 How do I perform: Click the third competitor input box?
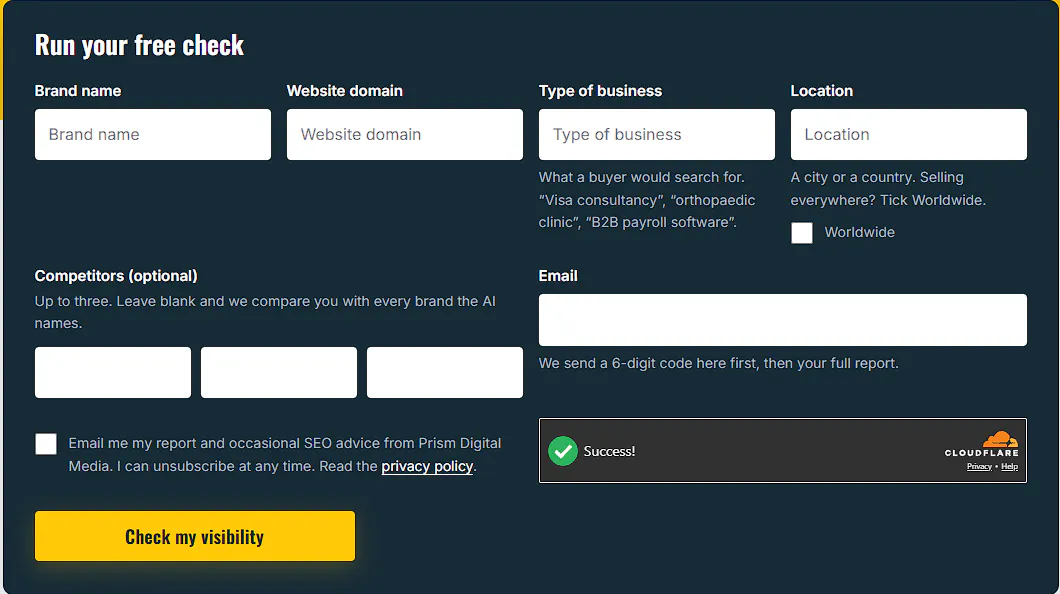pos(445,372)
